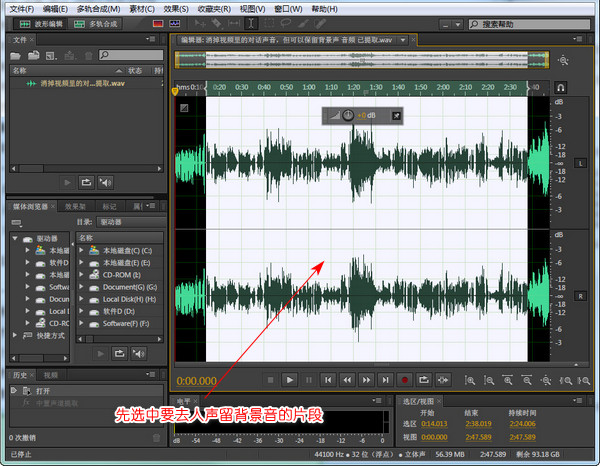Switch to 标记 tab
The width and height of the screenshot is (600, 466).
[109, 207]
